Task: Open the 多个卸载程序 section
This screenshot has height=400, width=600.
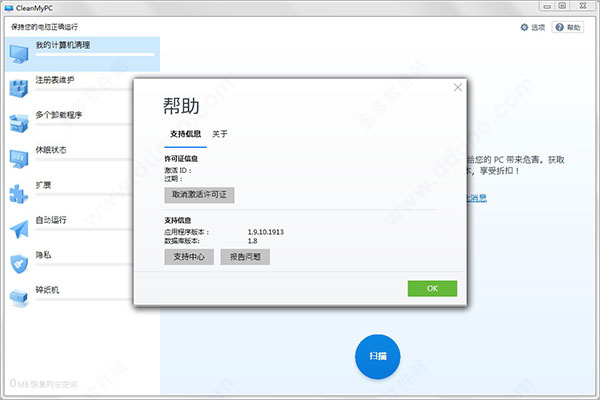Action: (x=59, y=115)
